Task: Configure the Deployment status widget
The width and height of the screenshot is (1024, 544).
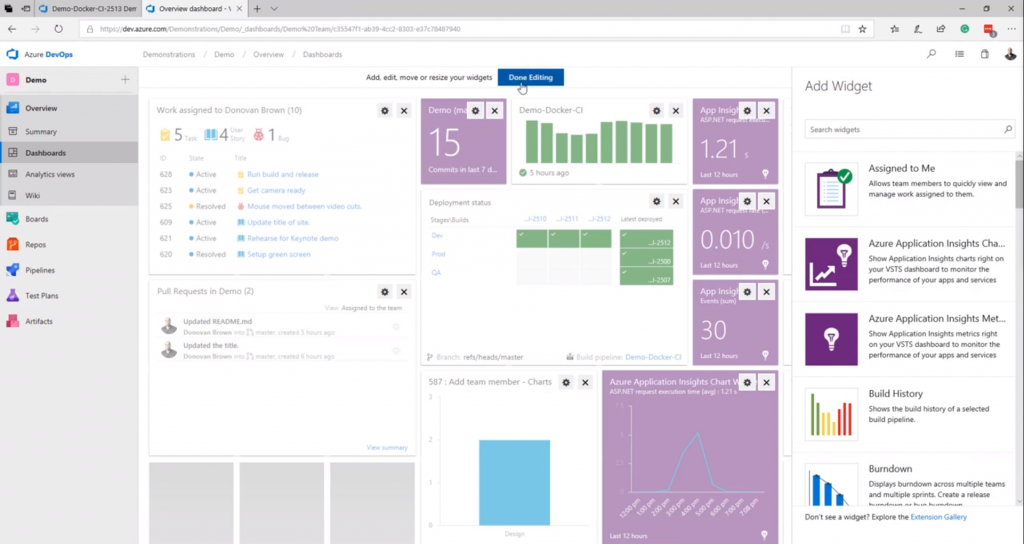Action: (656, 202)
